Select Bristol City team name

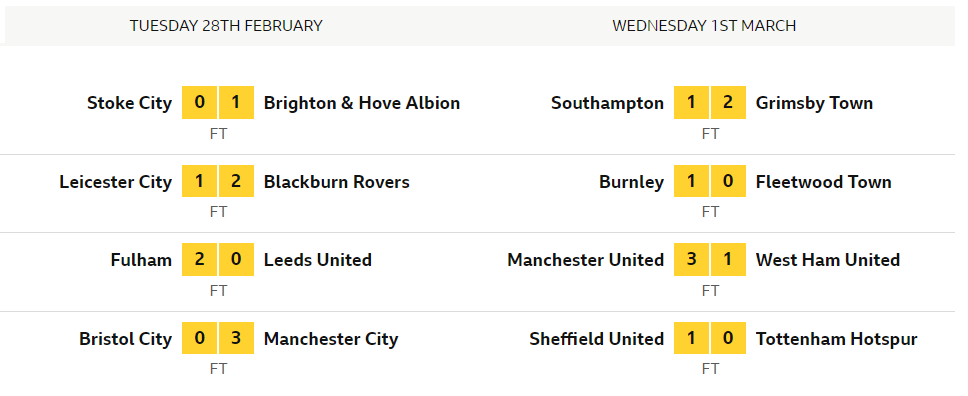tap(125, 339)
